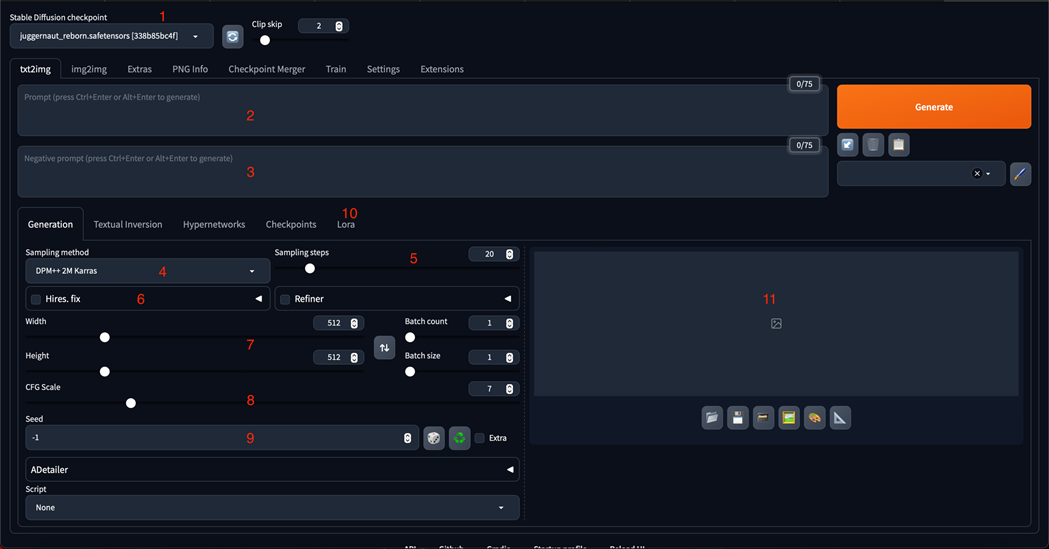The image size is (1049, 549).
Task: Click the refresh checkpoint list icon
Action: [232, 37]
